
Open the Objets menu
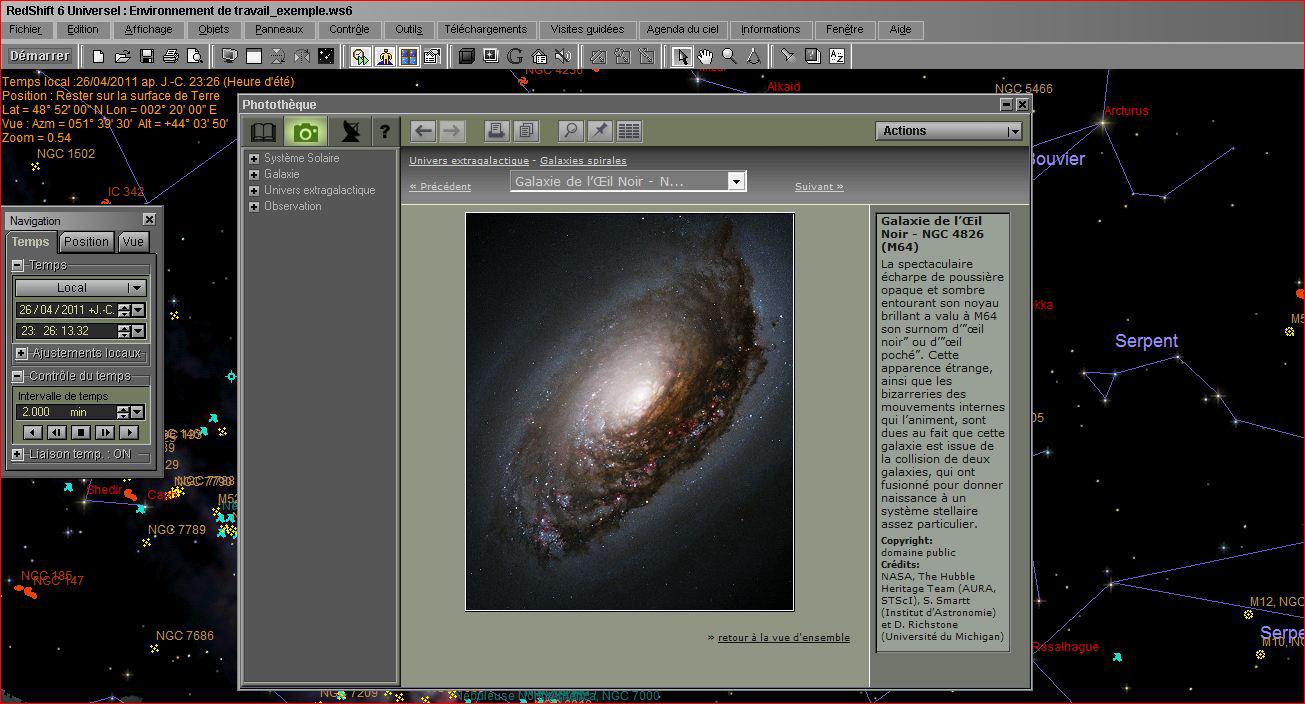coord(214,30)
